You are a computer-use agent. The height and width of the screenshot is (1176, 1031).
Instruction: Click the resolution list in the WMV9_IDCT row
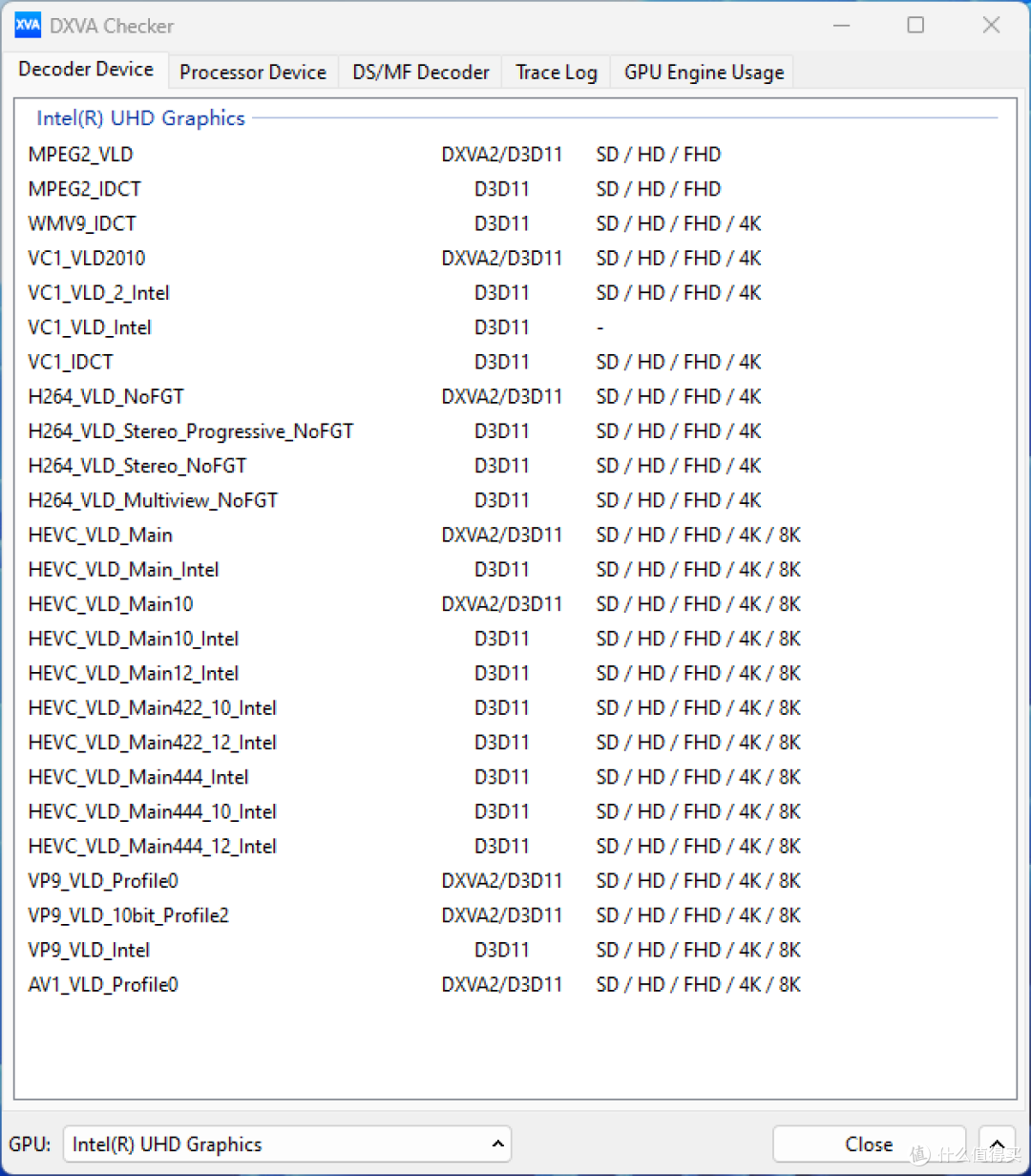click(679, 223)
